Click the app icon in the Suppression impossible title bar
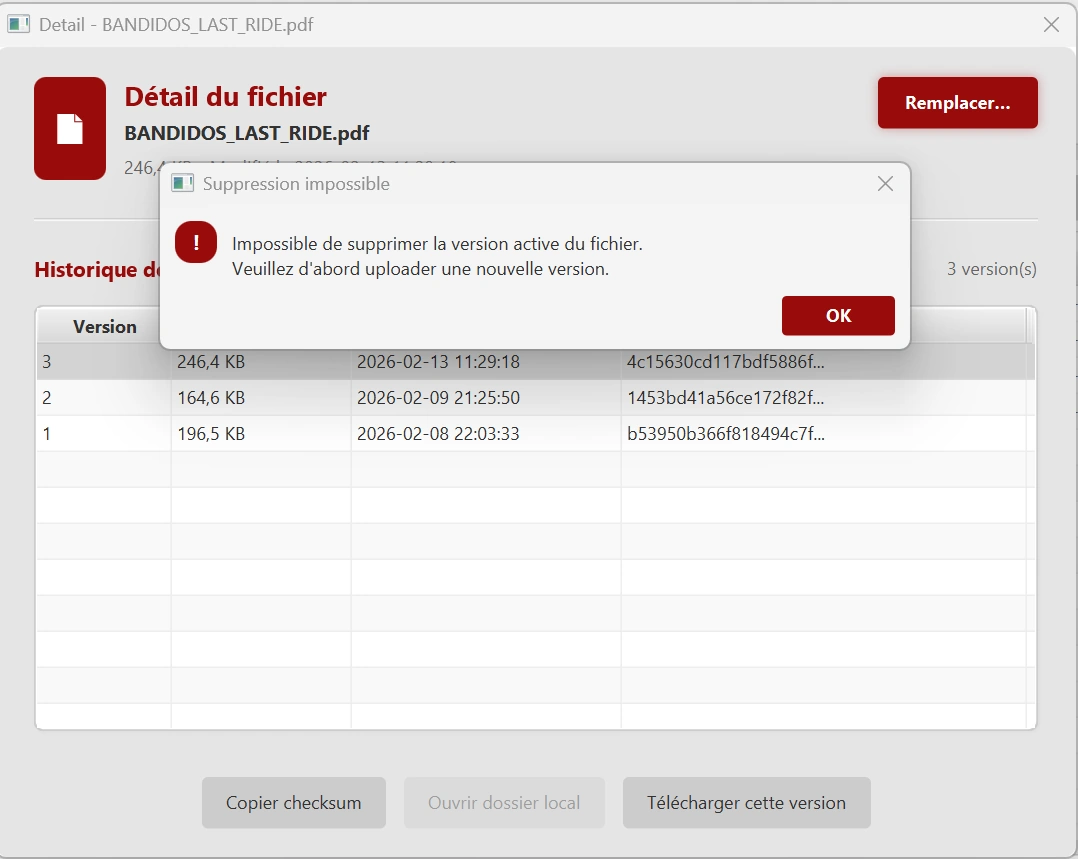 click(x=182, y=184)
